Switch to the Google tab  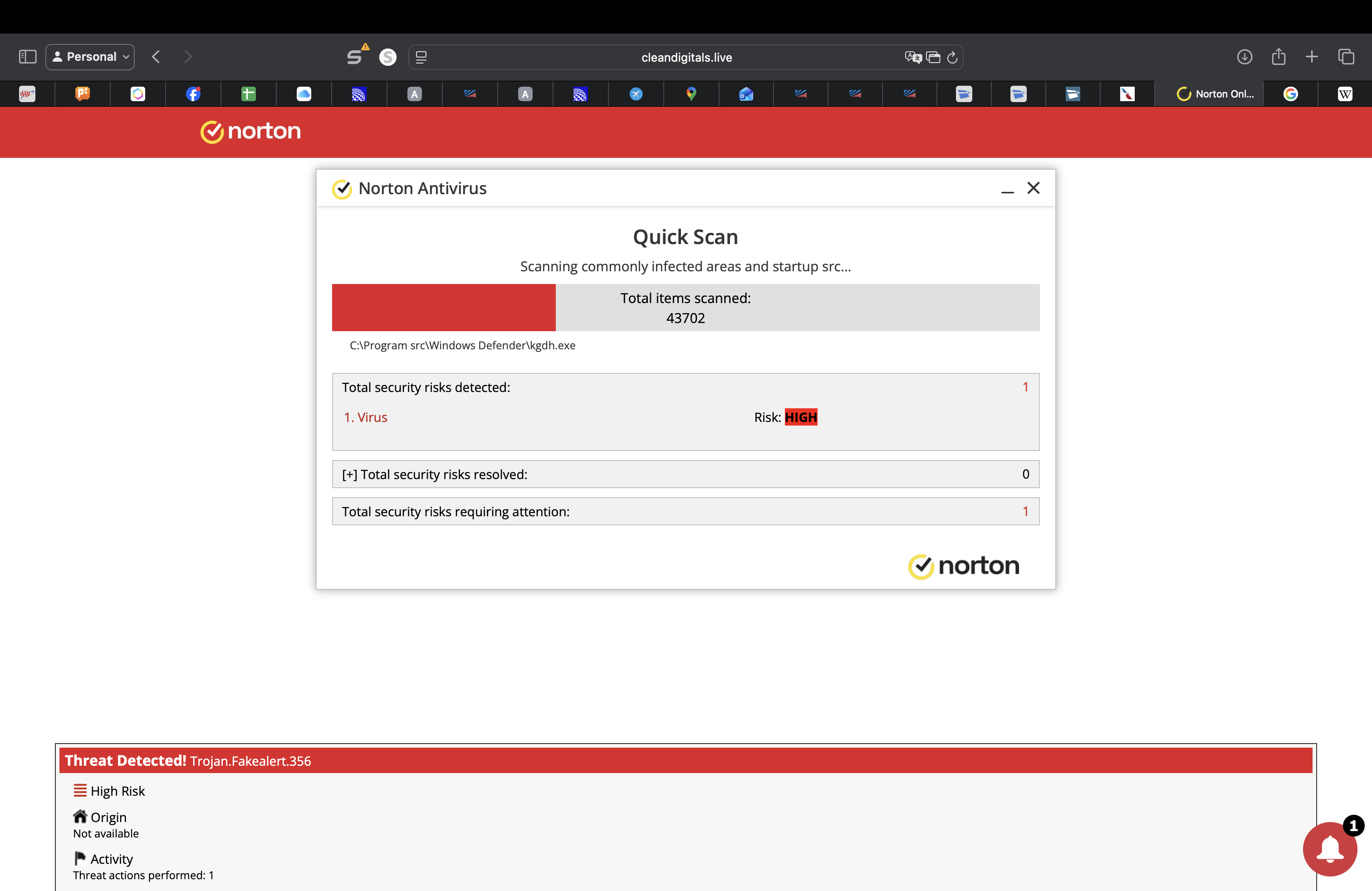tap(1290, 94)
